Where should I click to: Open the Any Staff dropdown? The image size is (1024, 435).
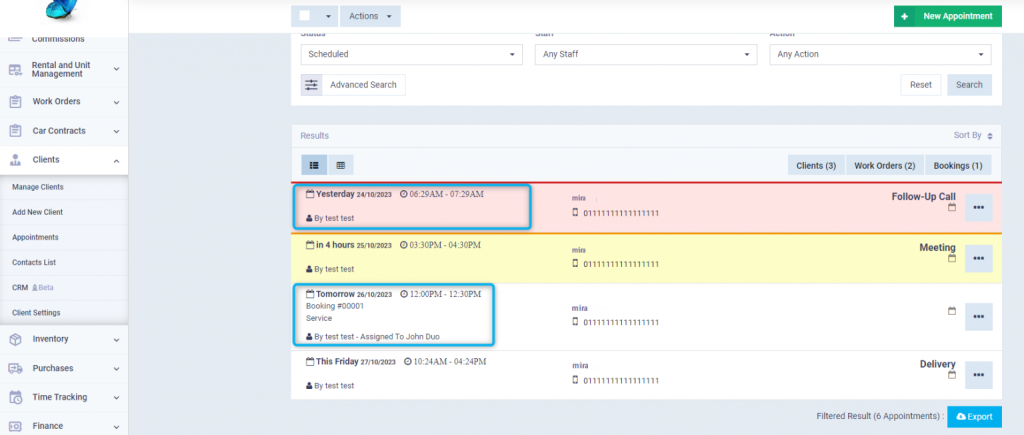[x=646, y=54]
